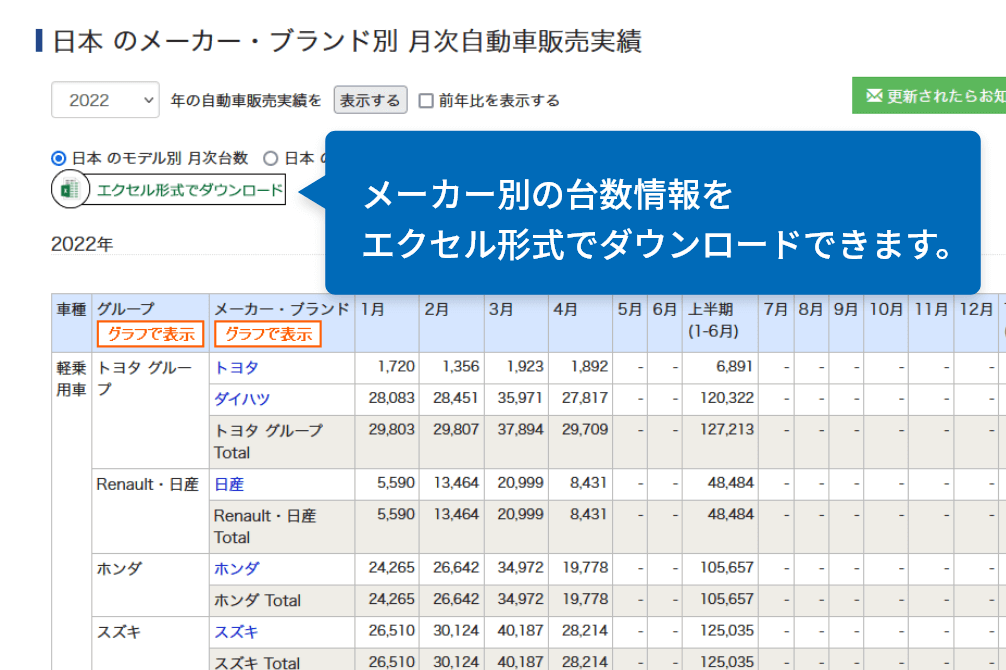This screenshot has width=1006, height=670.
Task: Open the ホンダ brand link
Action: 237,569
